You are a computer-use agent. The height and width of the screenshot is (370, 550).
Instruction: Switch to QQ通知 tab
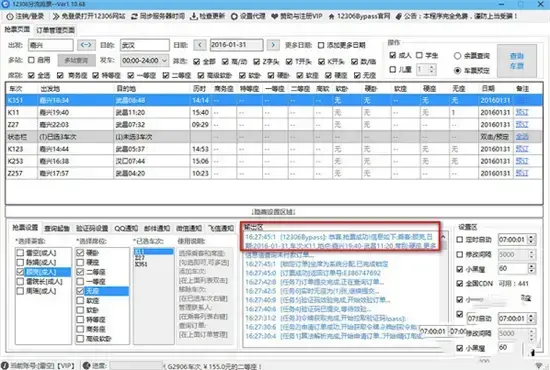[x=126, y=228]
